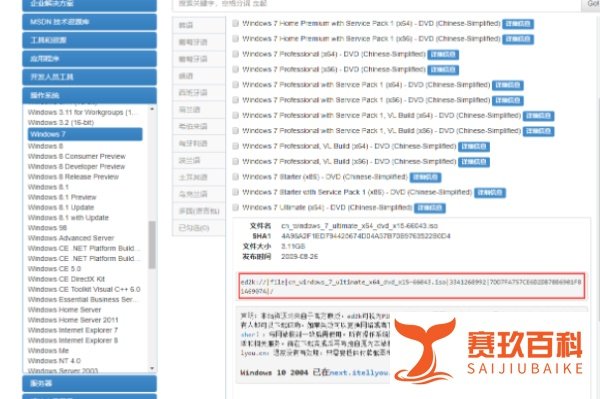Expand the 工具和资源 sidebar section

pos(90,40)
